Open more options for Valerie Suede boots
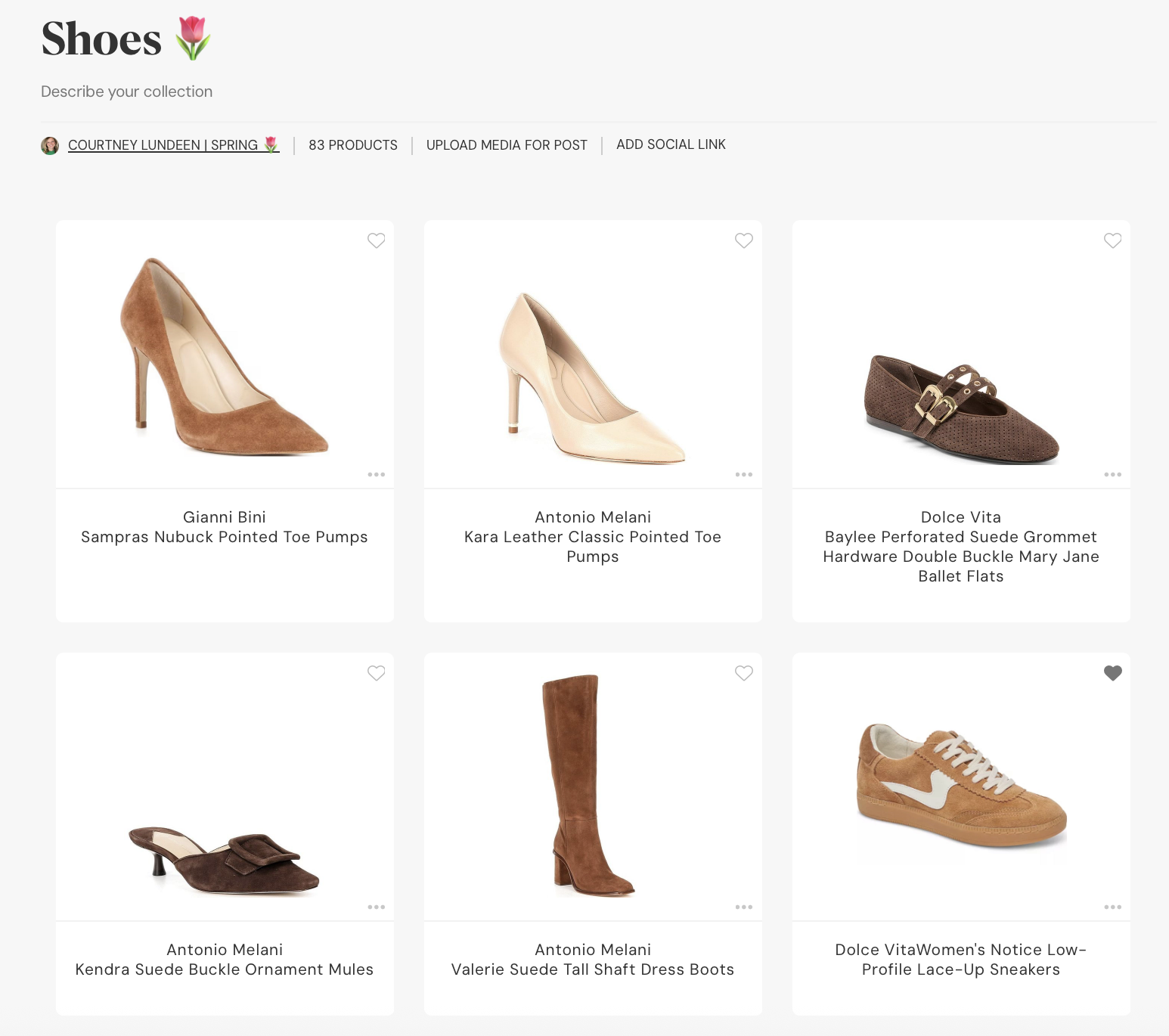The width and height of the screenshot is (1169, 1036). [744, 907]
